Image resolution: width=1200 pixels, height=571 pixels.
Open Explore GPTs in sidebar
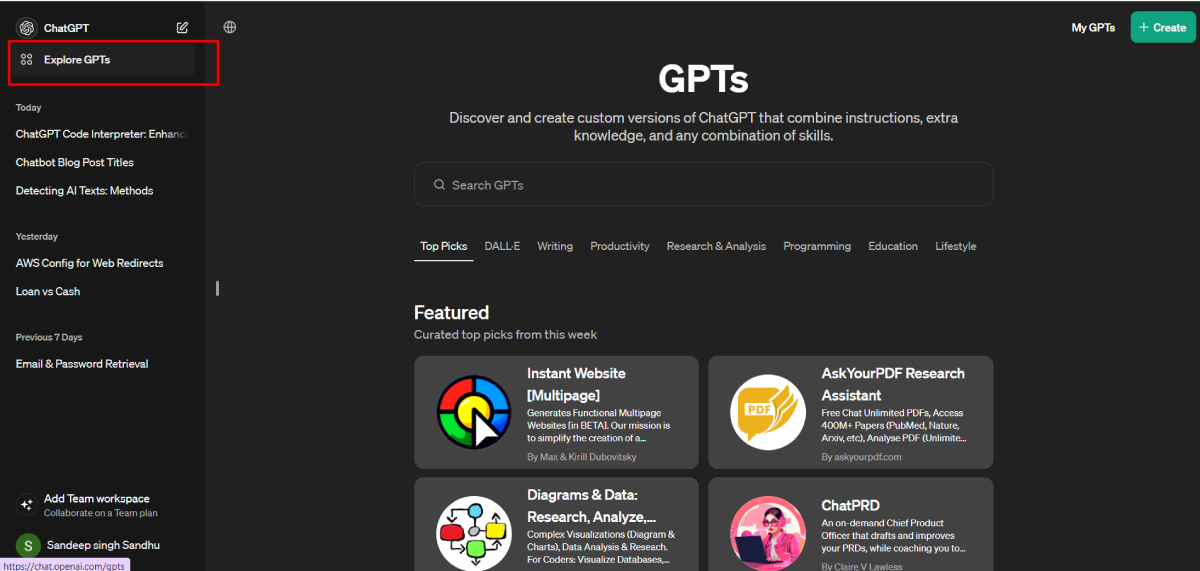(x=103, y=60)
